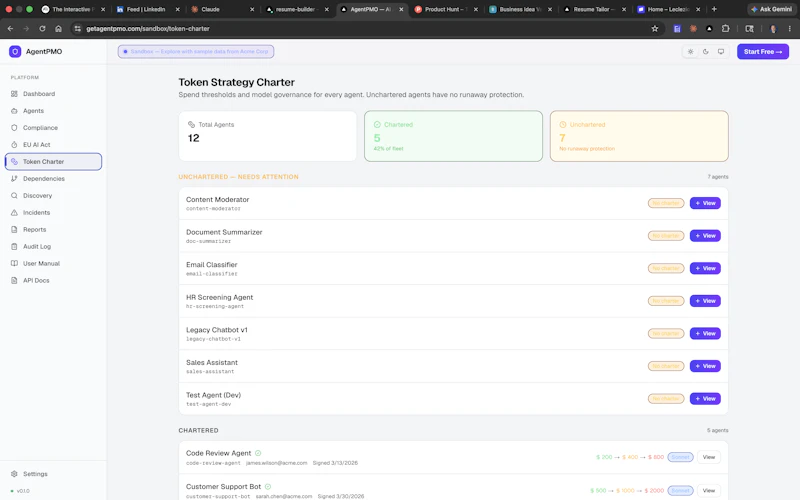The height and width of the screenshot is (500, 800).
Task: Click the Unchartered summary card
Action: click(639, 136)
